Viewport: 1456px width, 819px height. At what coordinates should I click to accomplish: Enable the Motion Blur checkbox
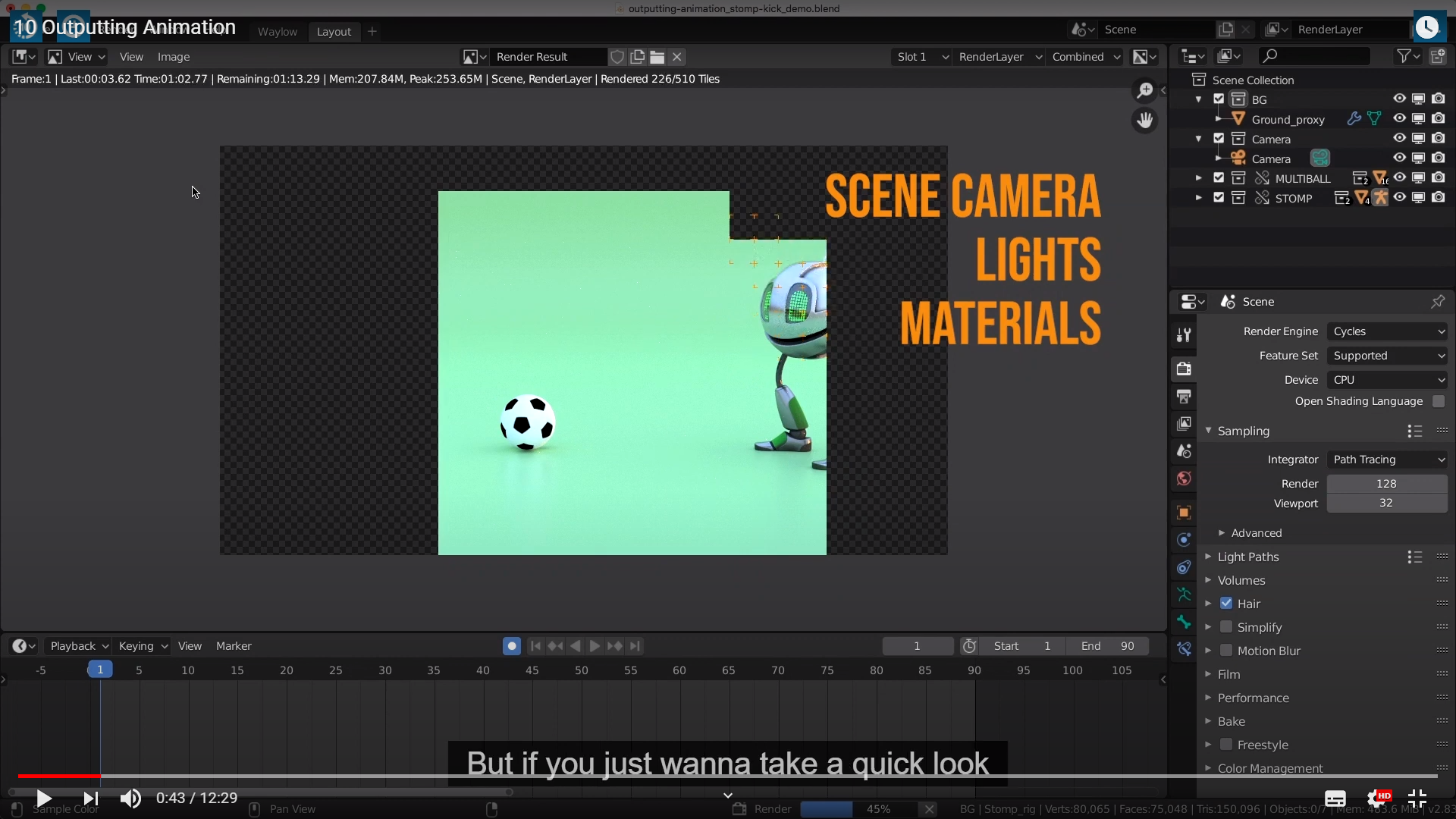[1226, 651]
